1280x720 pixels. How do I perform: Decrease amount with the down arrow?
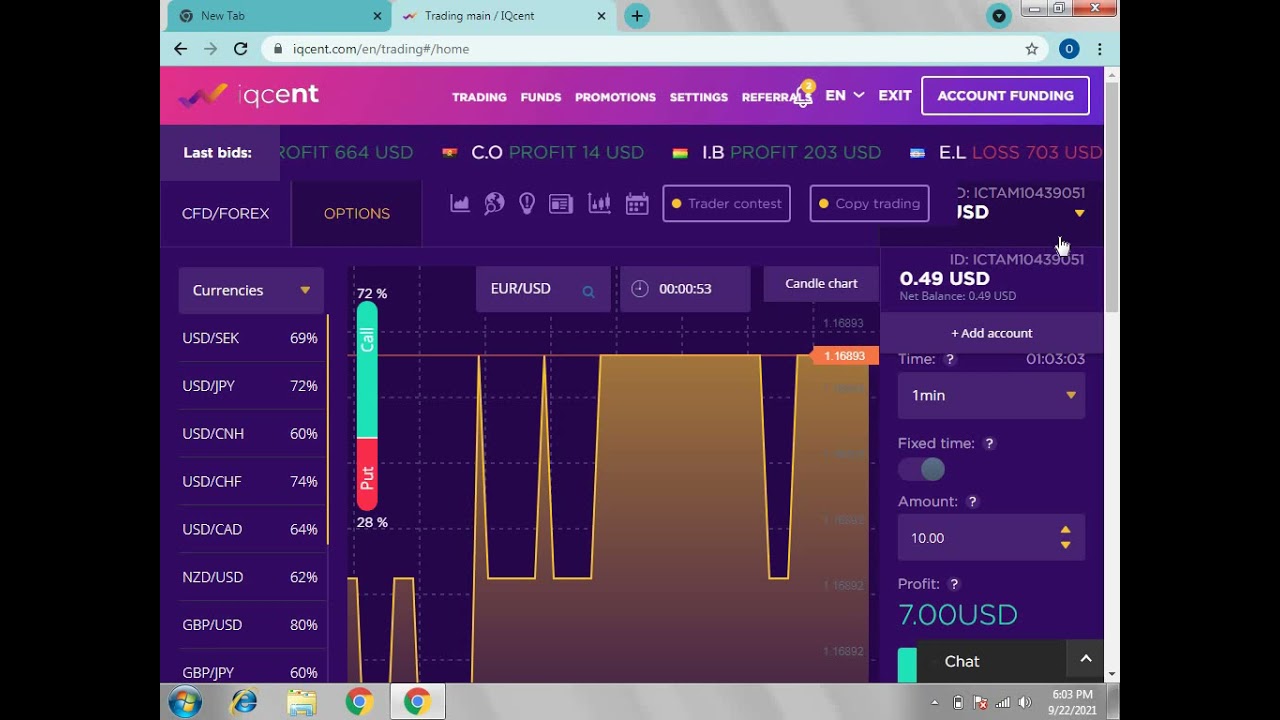pos(1065,545)
